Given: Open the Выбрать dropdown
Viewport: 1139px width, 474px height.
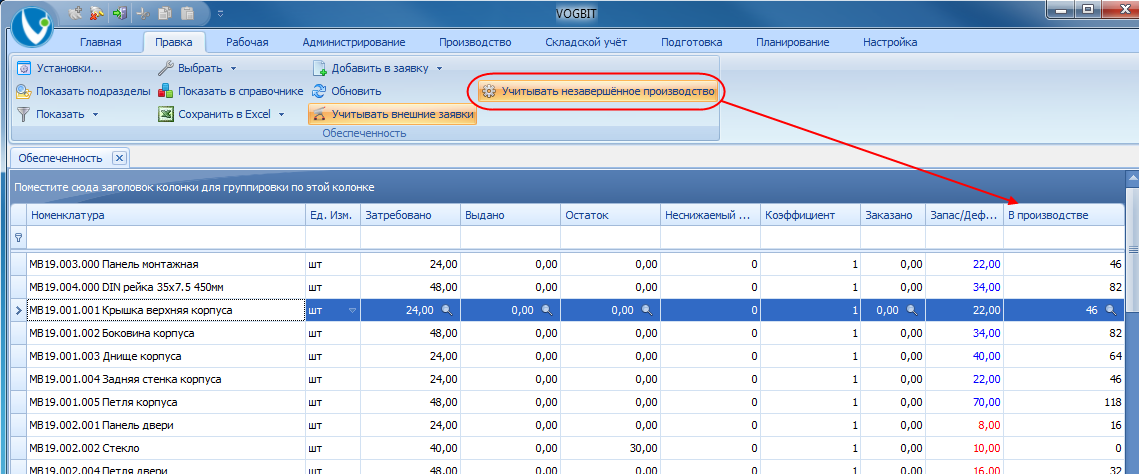Looking at the screenshot, I should (x=198, y=68).
